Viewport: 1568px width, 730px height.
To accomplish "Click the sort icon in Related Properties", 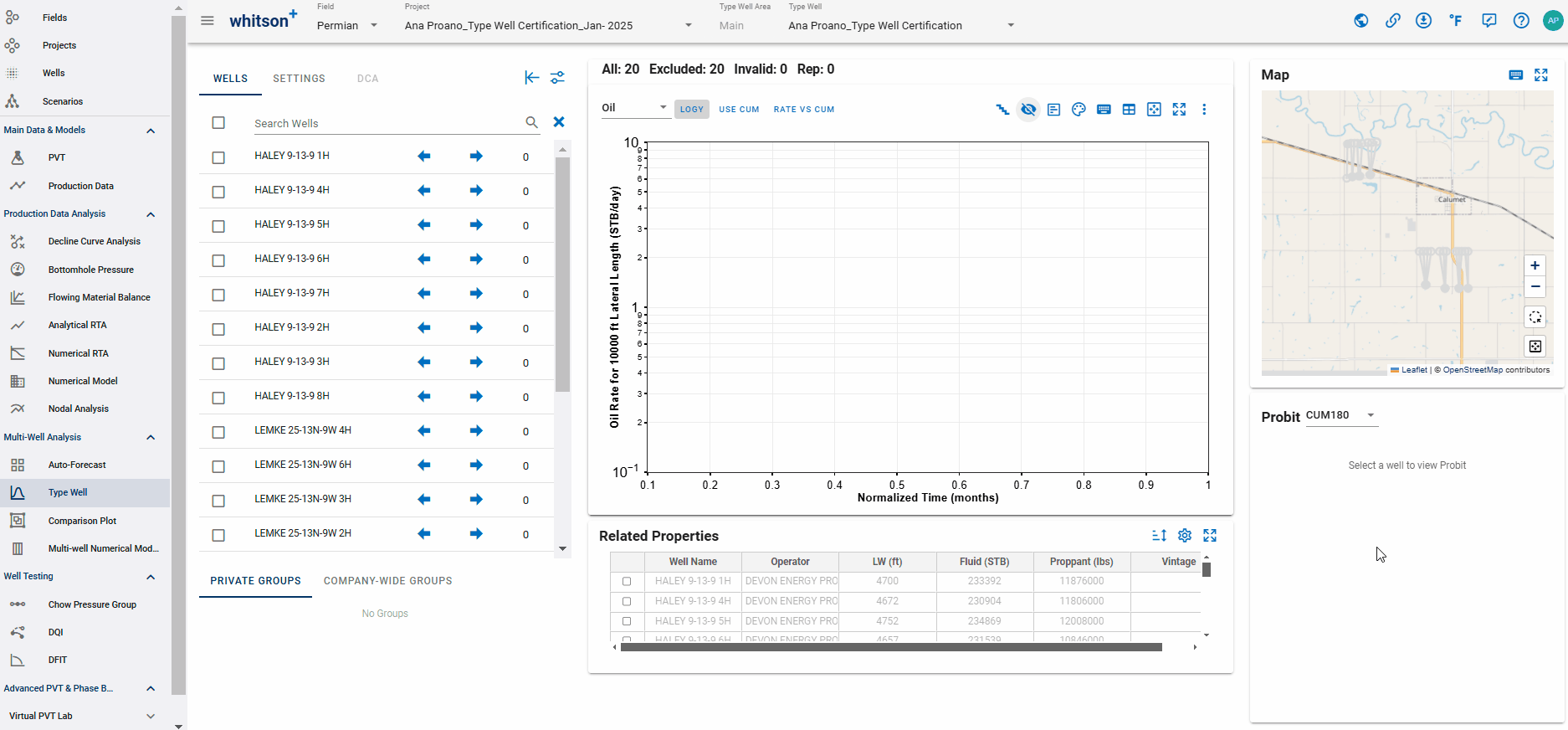I will [1159, 536].
